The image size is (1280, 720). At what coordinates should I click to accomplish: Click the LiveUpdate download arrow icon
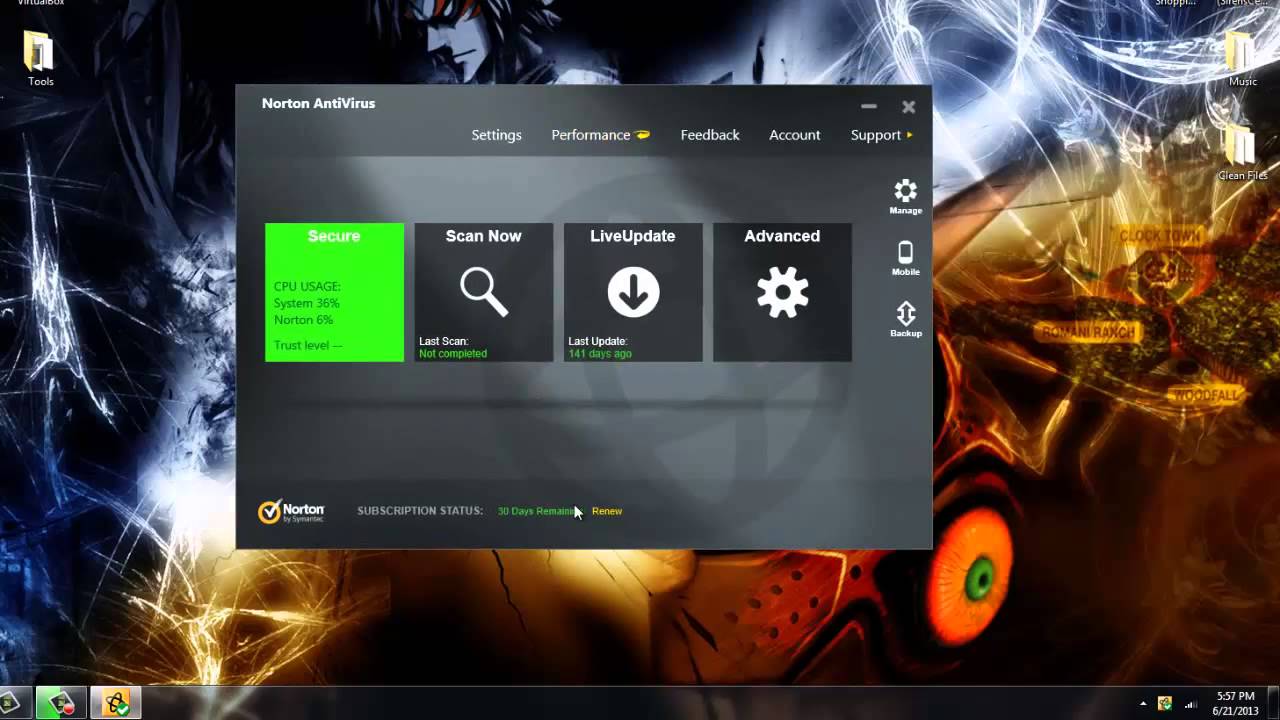click(x=633, y=292)
